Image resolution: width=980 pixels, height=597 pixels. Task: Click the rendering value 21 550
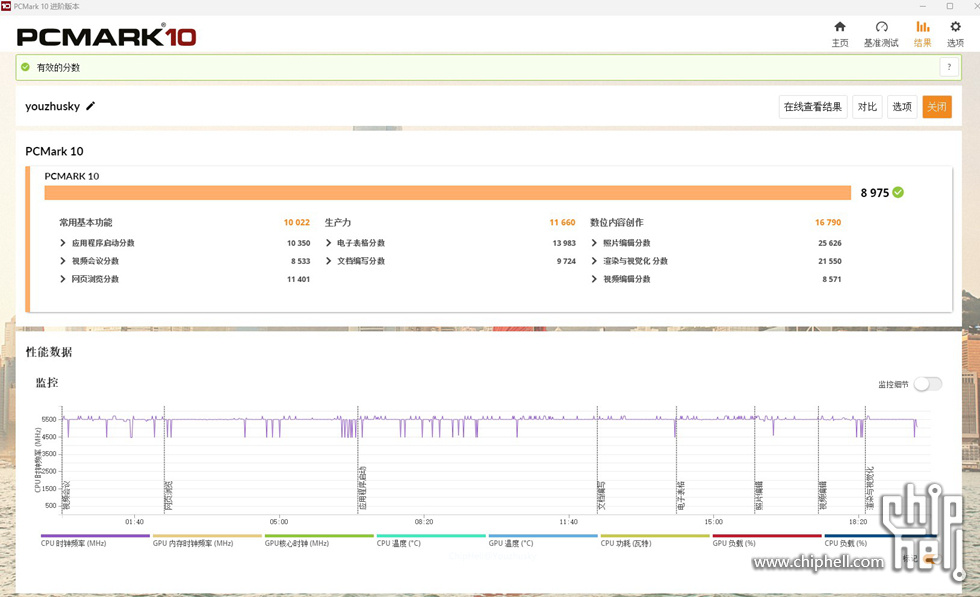click(x=830, y=261)
